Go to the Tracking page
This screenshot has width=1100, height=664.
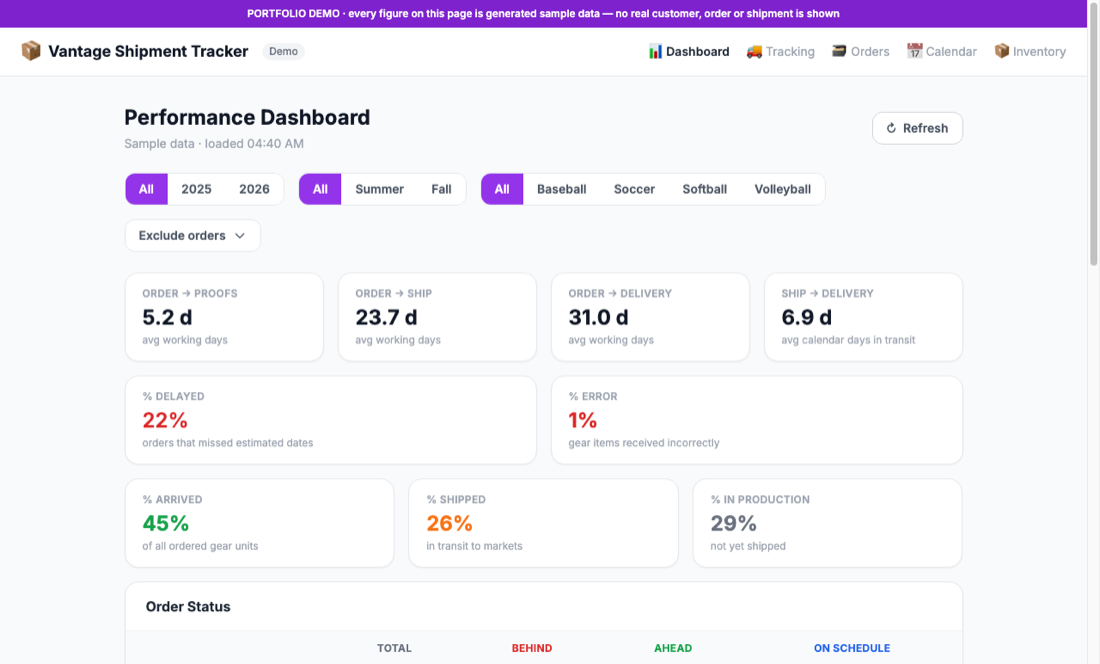[x=781, y=51]
